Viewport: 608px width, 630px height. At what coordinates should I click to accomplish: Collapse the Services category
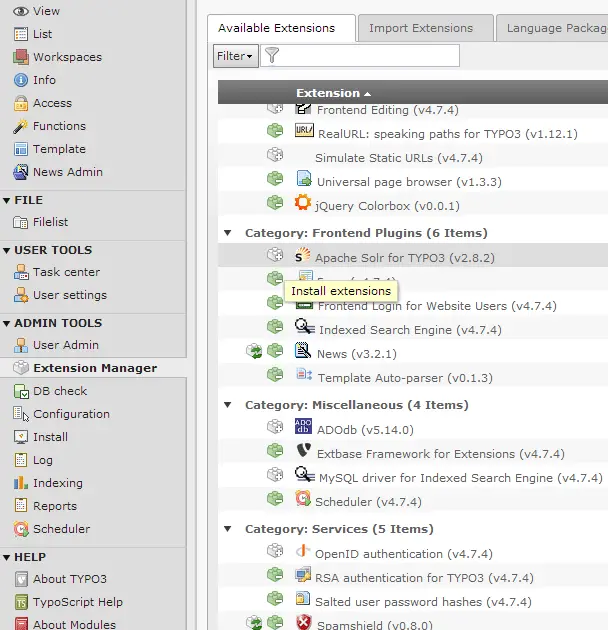[x=228, y=529]
